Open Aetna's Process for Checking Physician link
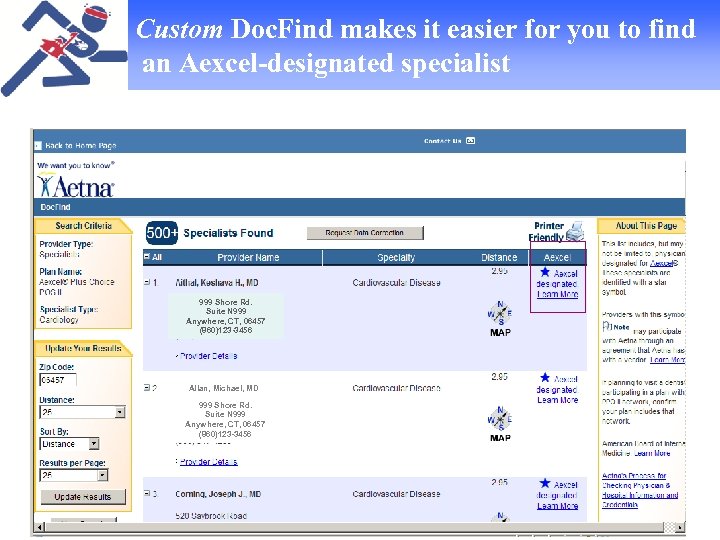Image resolution: width=720 pixels, height=540 pixels. 640,490
